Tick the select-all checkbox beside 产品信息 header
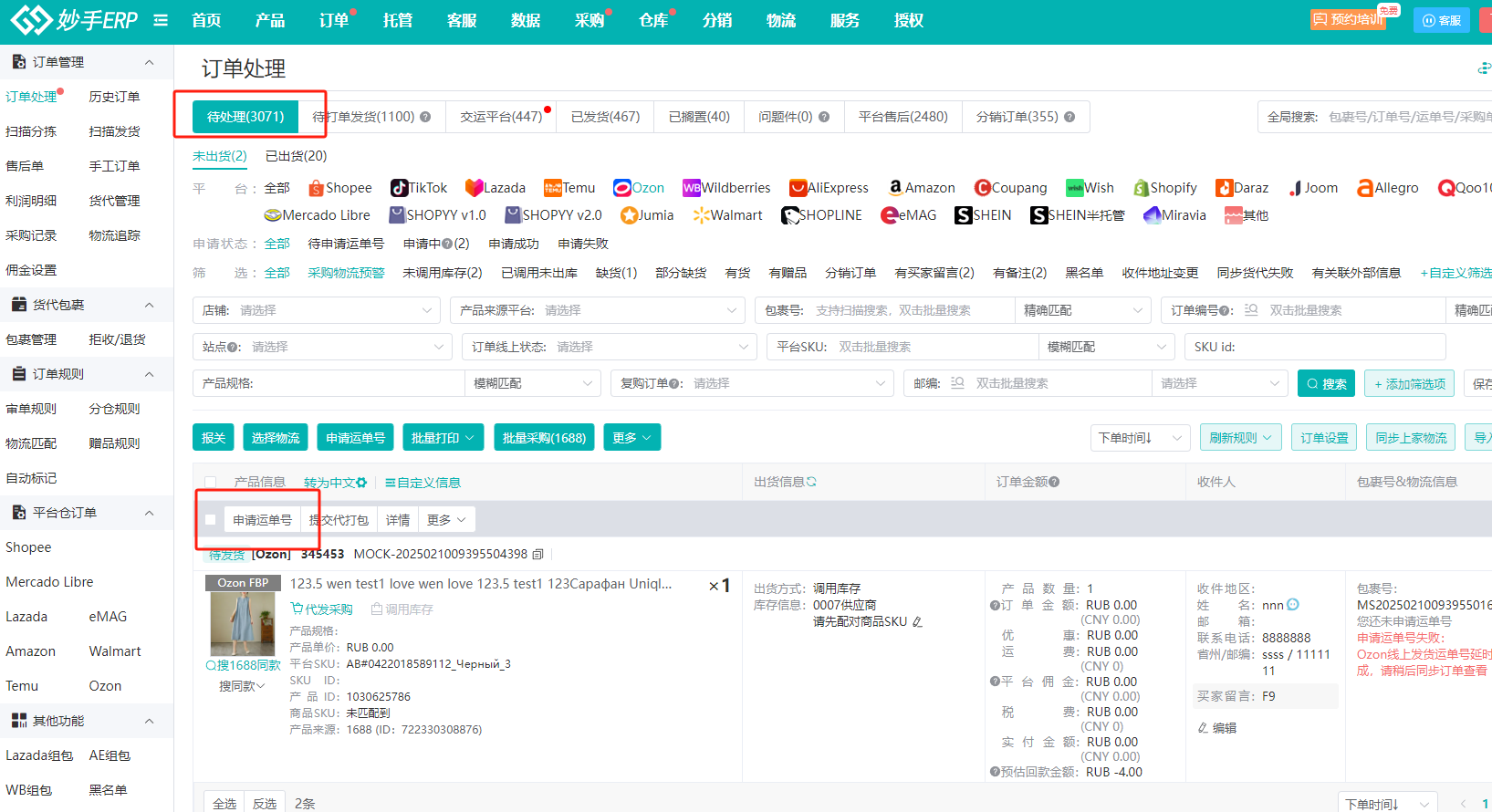Screen dimensions: 1492x812 tap(211, 483)
